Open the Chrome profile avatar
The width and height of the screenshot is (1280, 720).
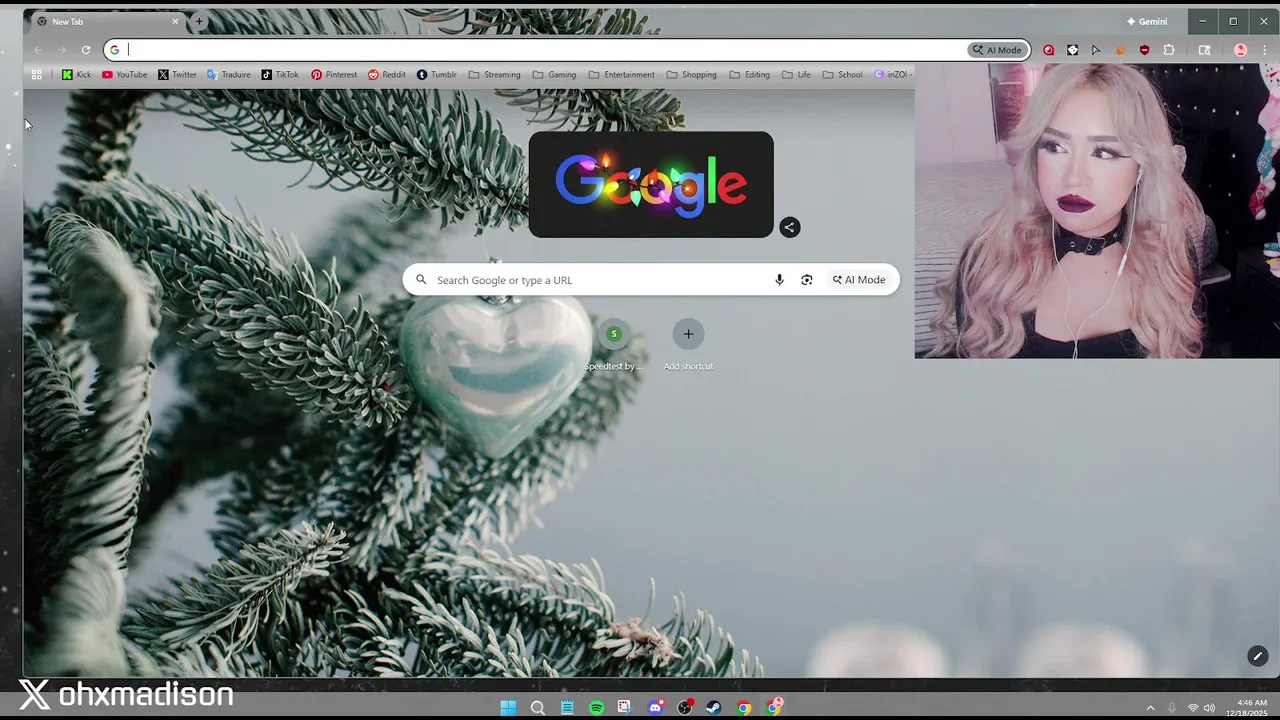[1240, 50]
